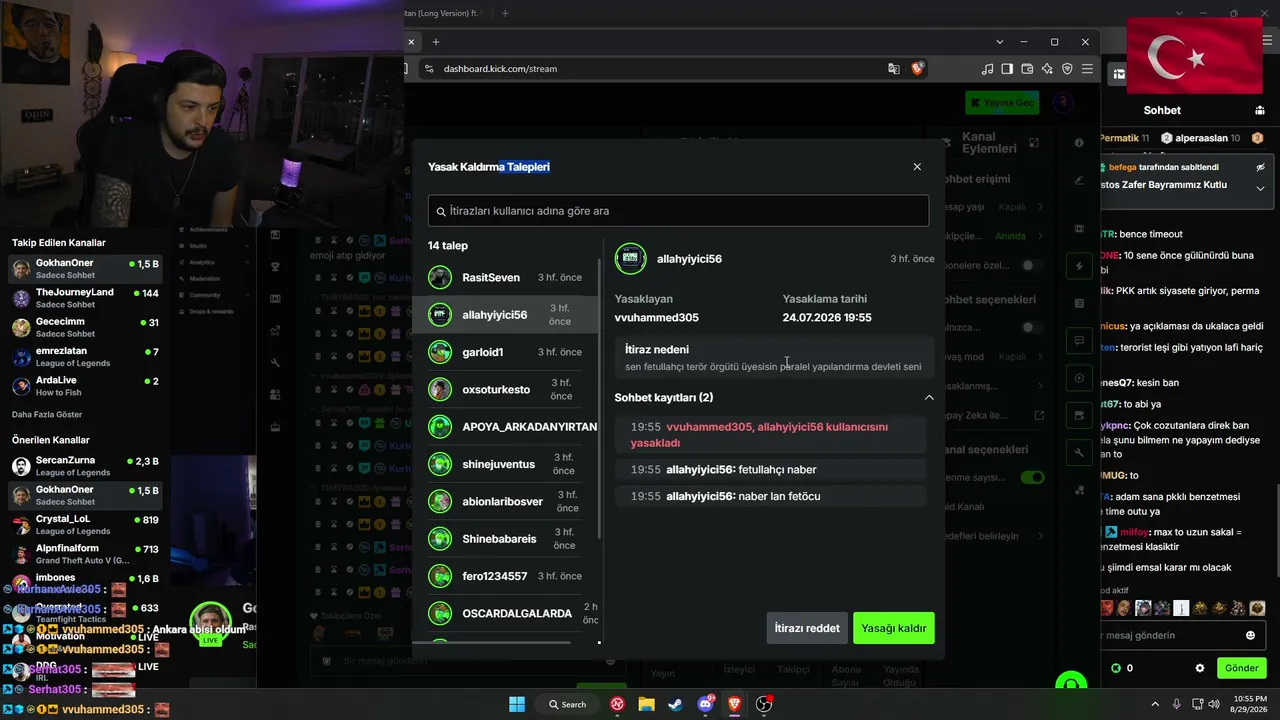Open Discord from the taskbar
Screen dimensions: 1280x720
click(x=706, y=704)
